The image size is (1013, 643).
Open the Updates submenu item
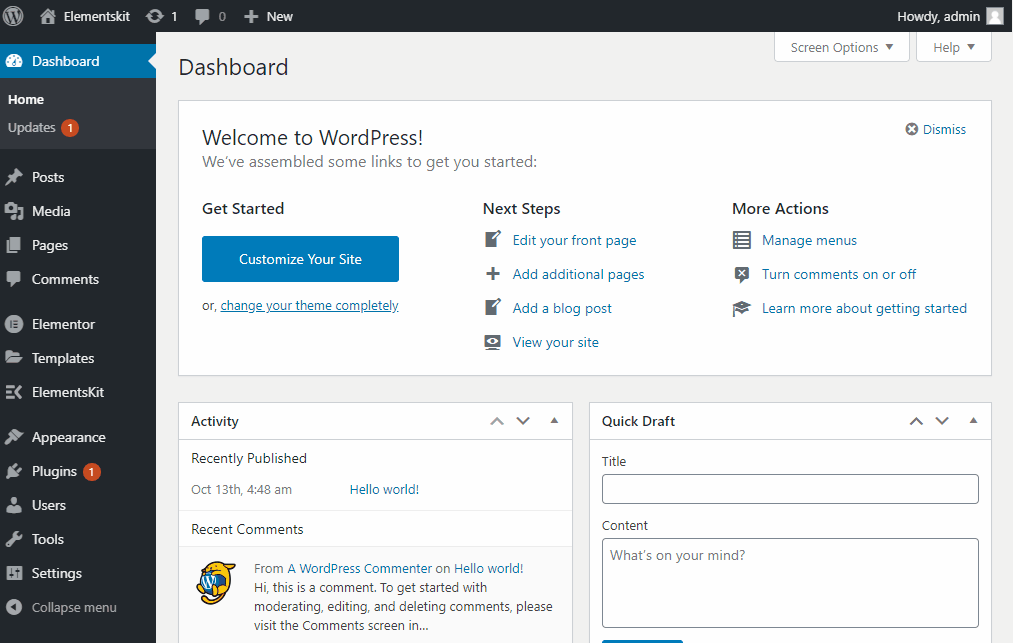pos(32,128)
